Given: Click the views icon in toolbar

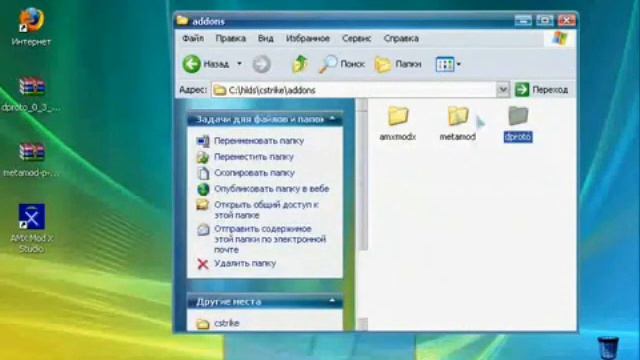Looking at the screenshot, I should tap(445, 64).
